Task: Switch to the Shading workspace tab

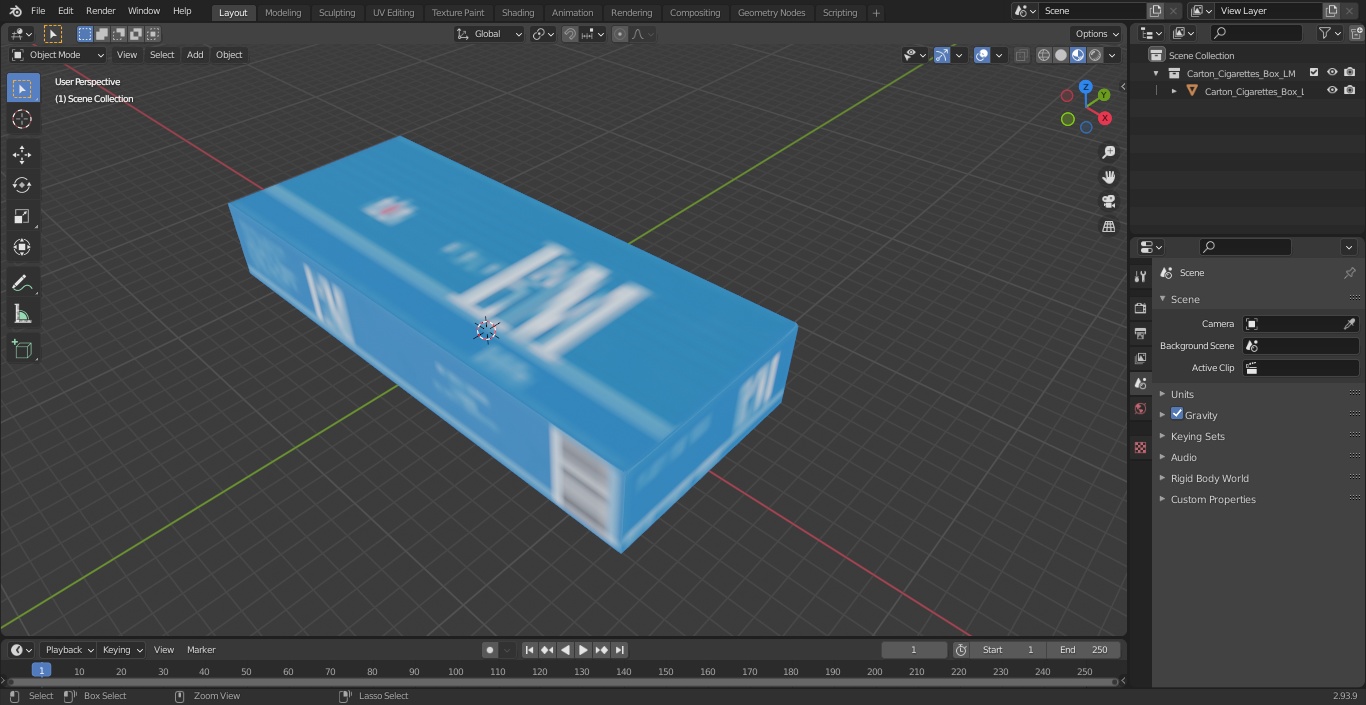Action: coord(518,12)
